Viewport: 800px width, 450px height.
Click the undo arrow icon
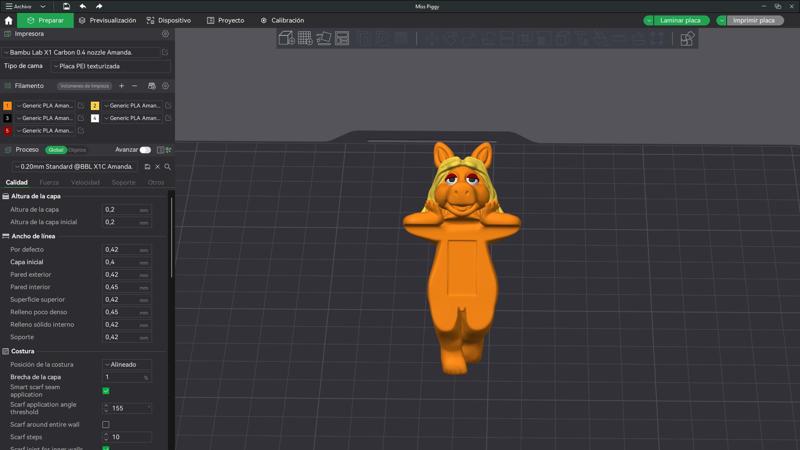[x=83, y=6]
